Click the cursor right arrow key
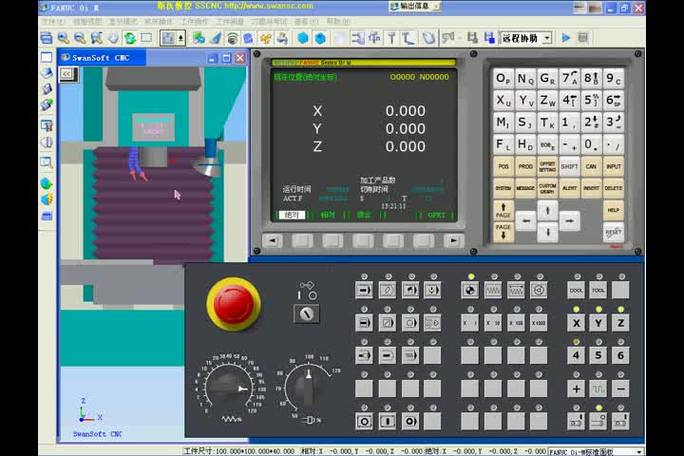The height and width of the screenshot is (456, 684). click(569, 221)
